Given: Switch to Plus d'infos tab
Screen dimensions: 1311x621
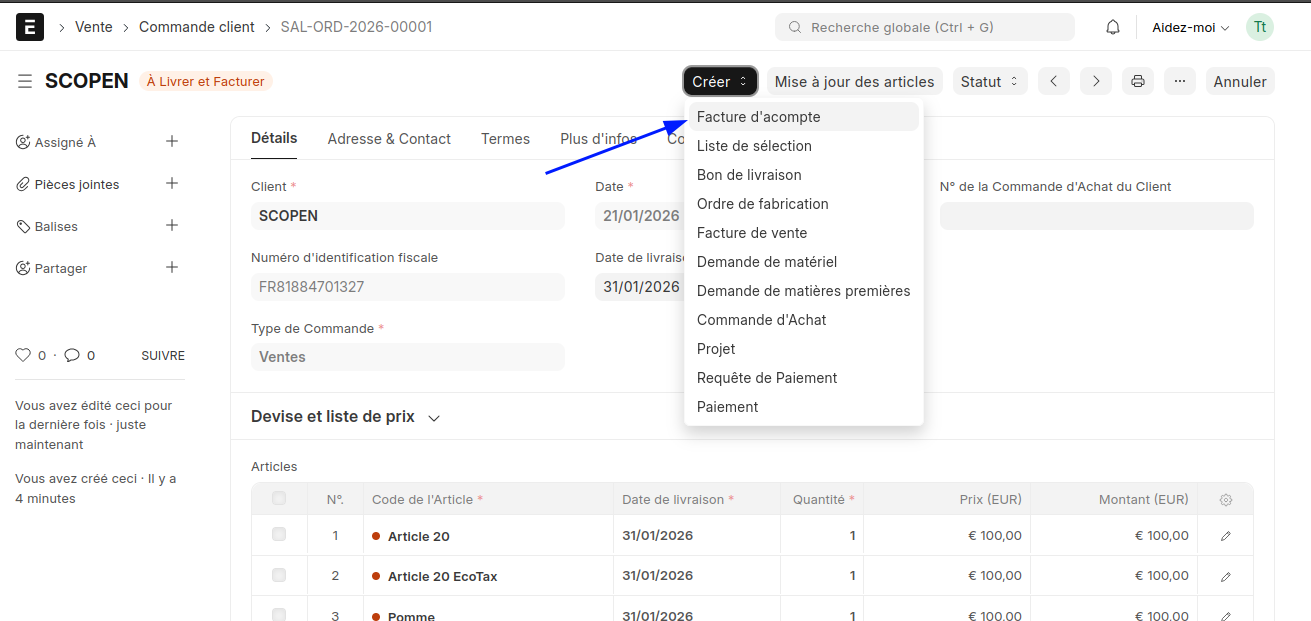Looking at the screenshot, I should (598, 139).
